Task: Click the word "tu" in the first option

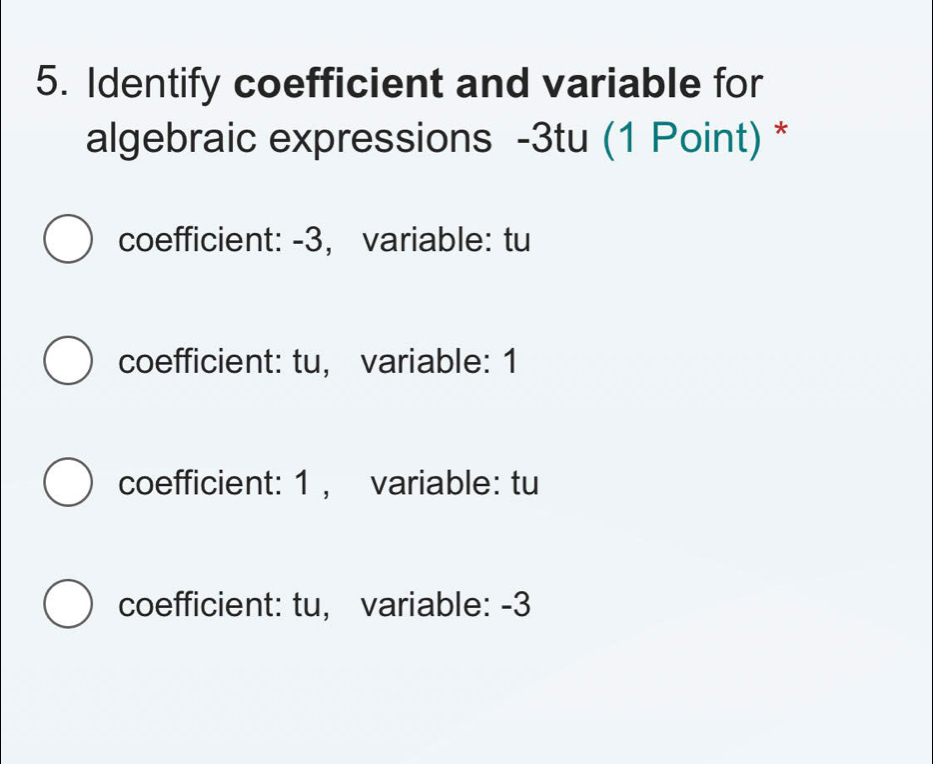Action: [517, 239]
